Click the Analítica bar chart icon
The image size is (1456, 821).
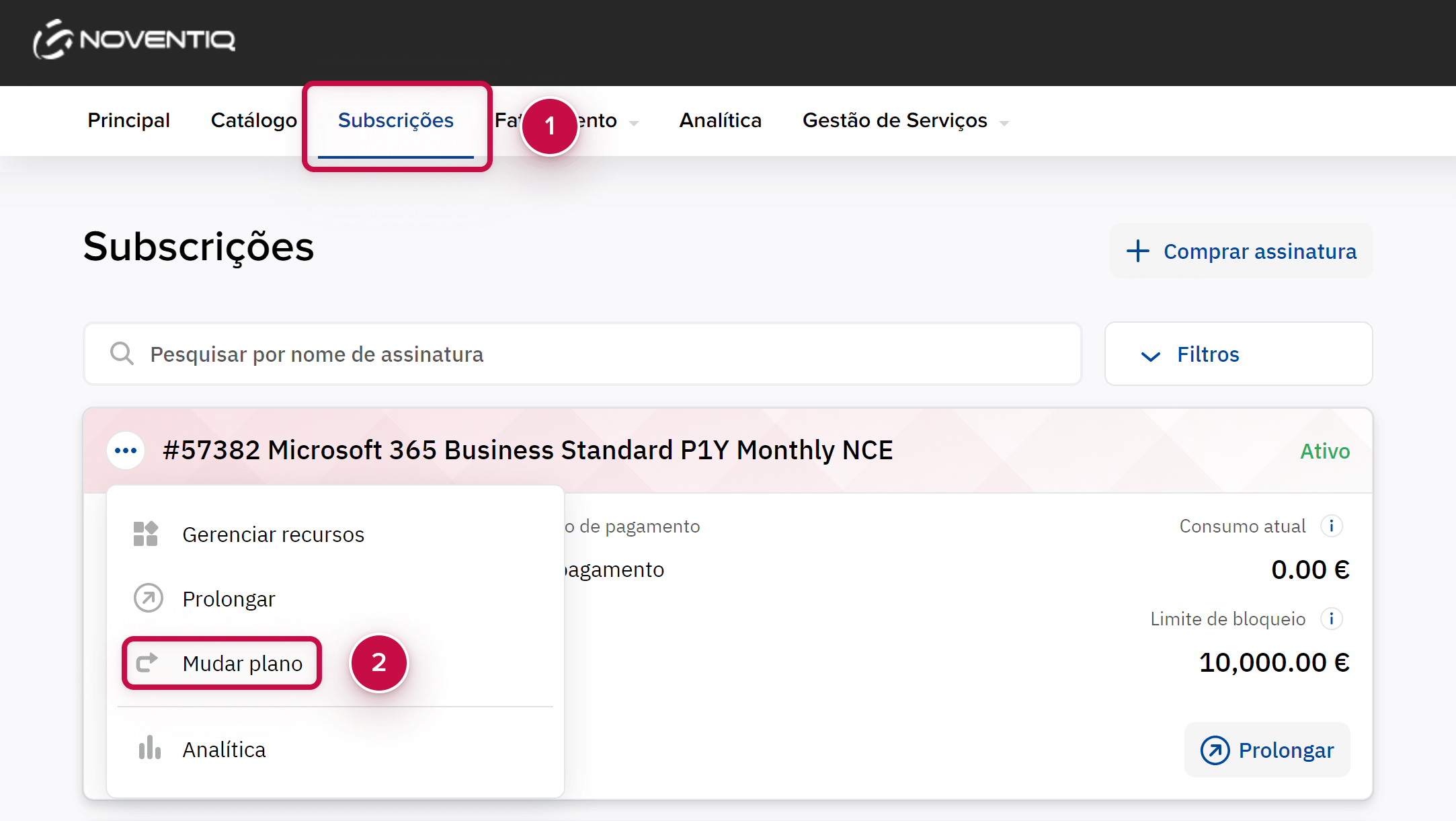click(149, 748)
